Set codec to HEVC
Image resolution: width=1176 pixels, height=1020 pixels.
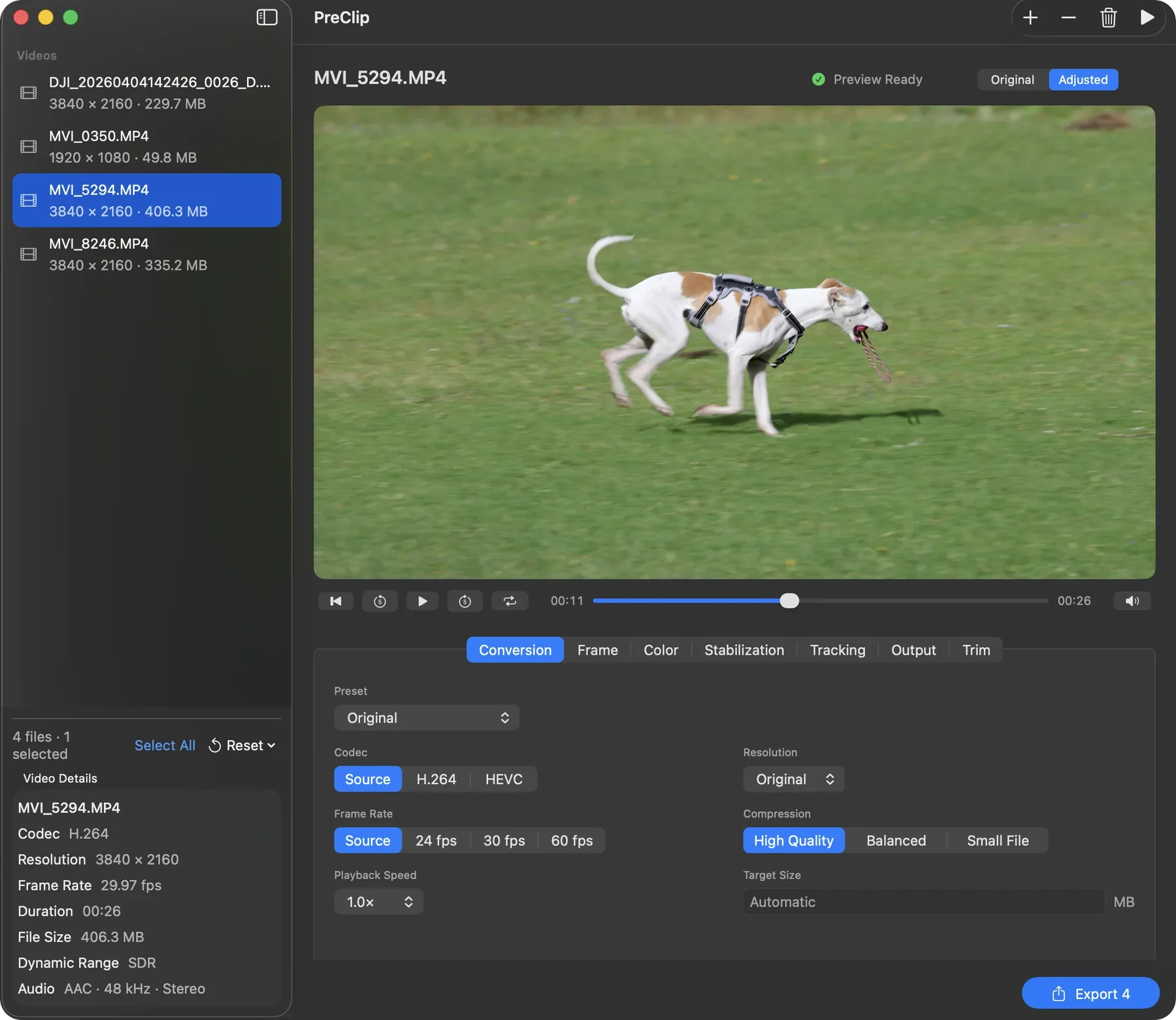(x=504, y=779)
